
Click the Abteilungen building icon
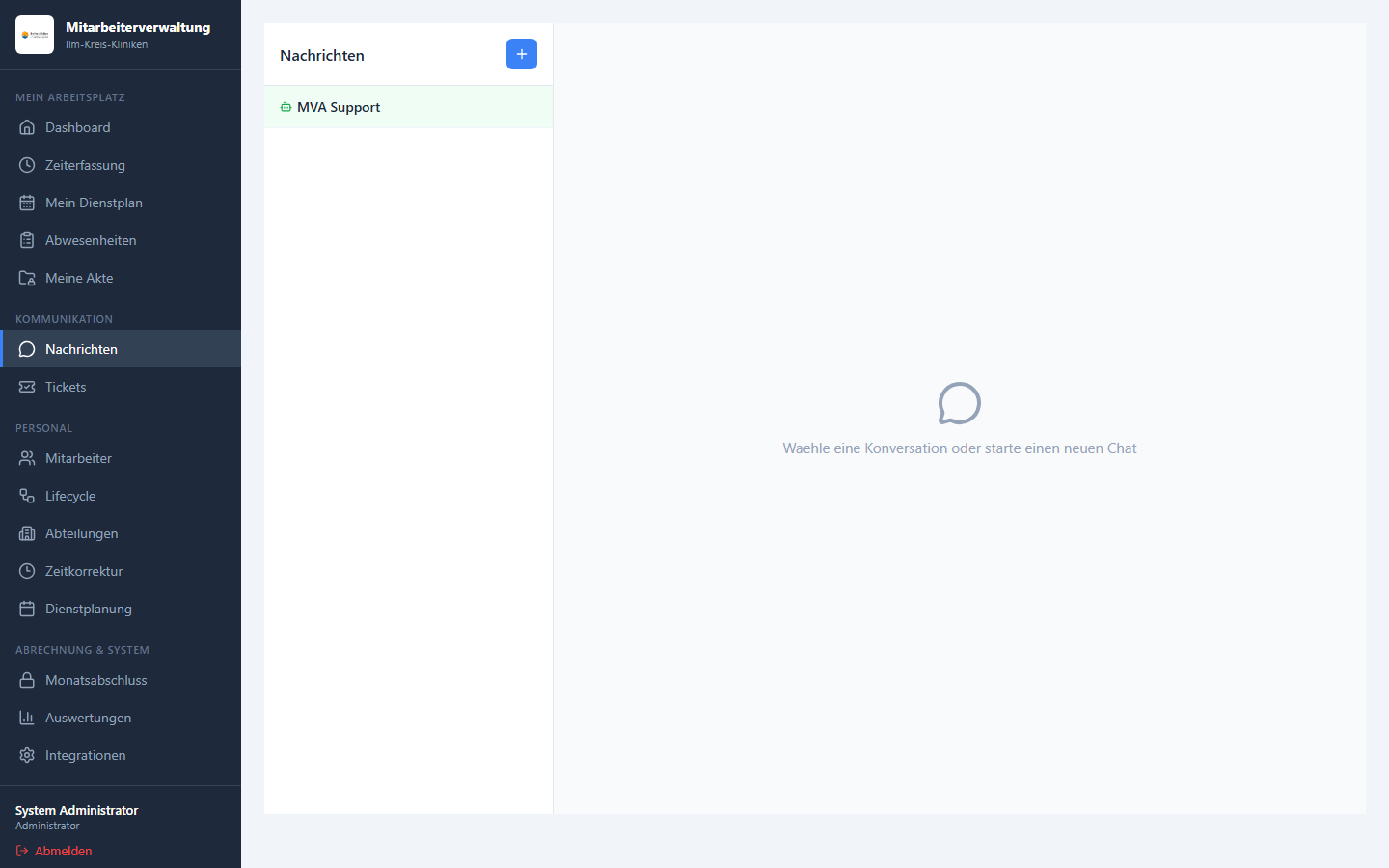pos(27,533)
